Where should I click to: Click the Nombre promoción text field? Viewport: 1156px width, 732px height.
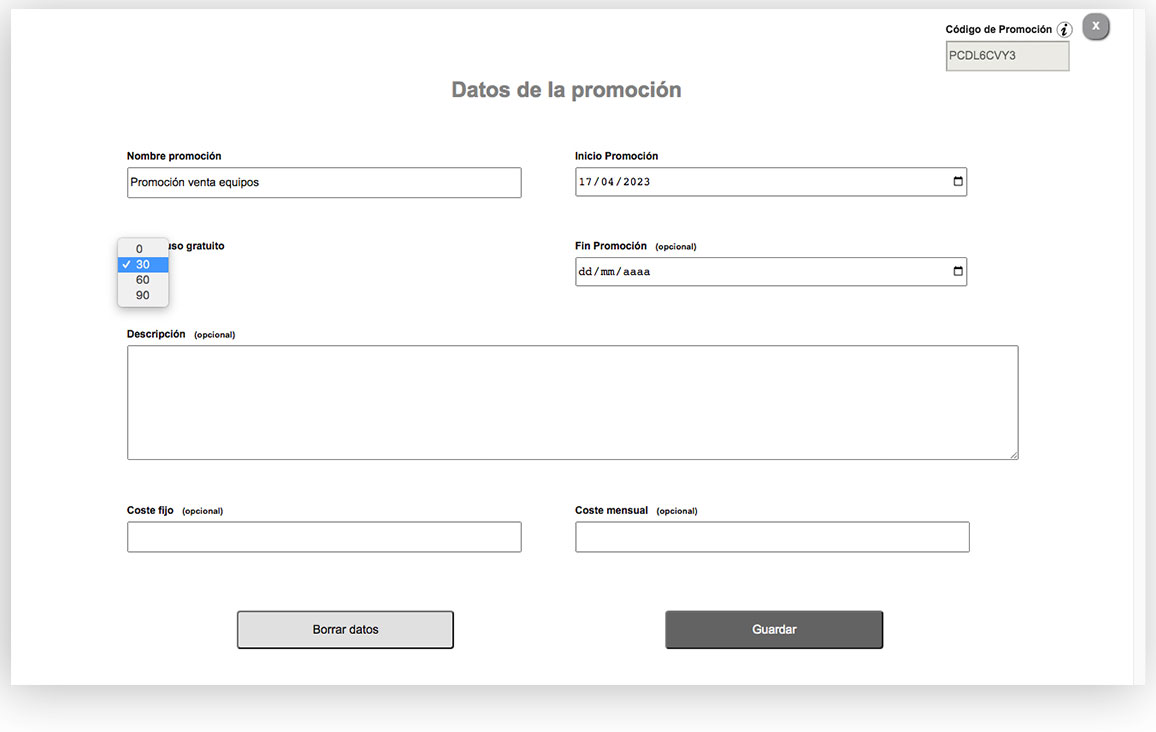point(324,183)
